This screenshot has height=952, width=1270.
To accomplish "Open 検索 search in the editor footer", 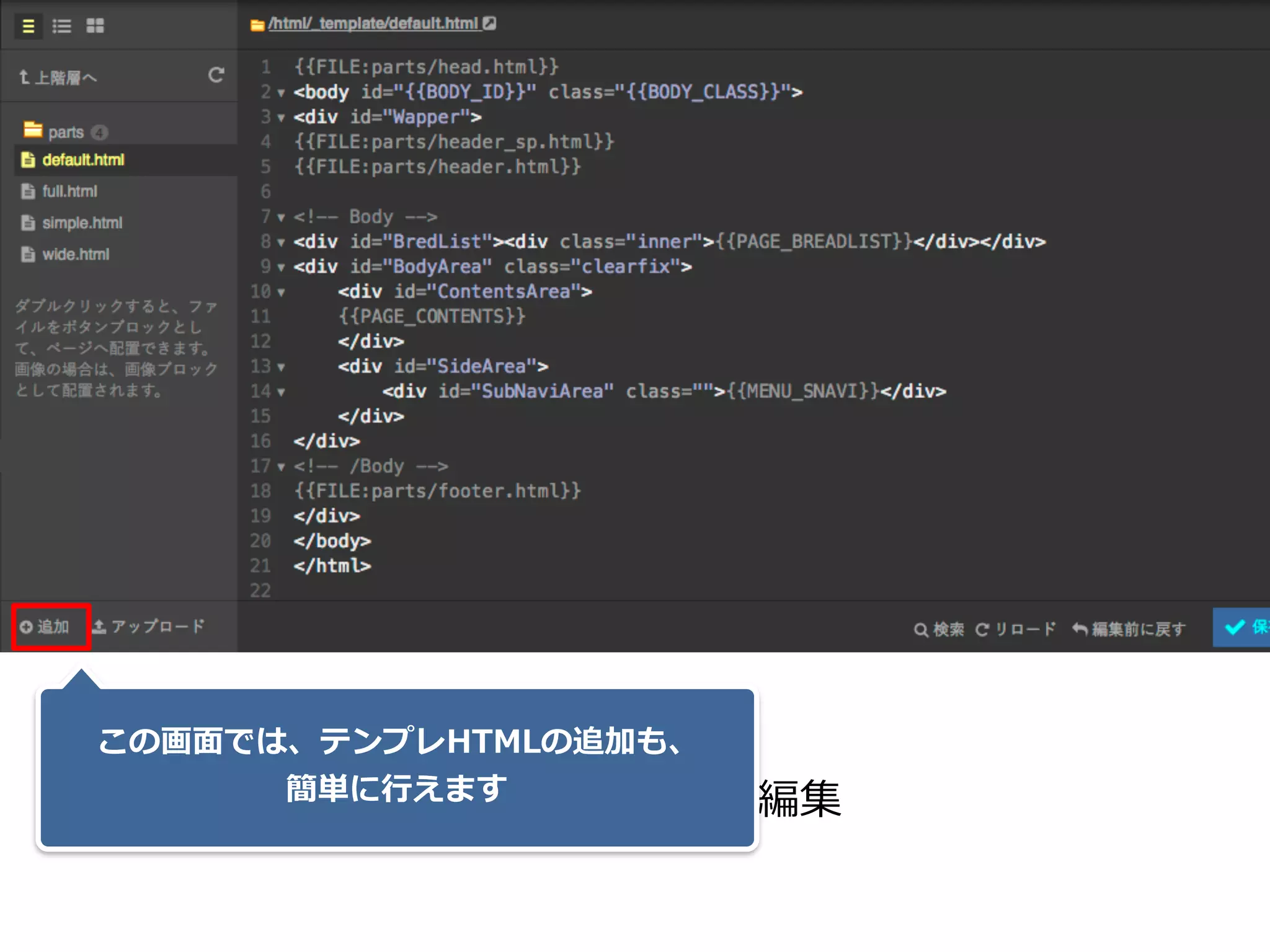I will 939,629.
